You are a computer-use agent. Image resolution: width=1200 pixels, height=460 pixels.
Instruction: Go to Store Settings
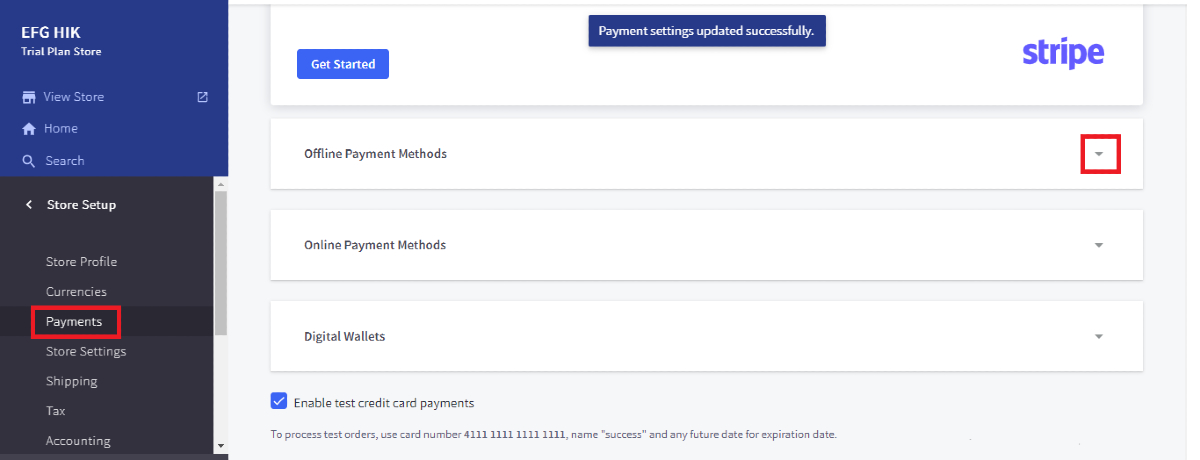[x=86, y=352]
